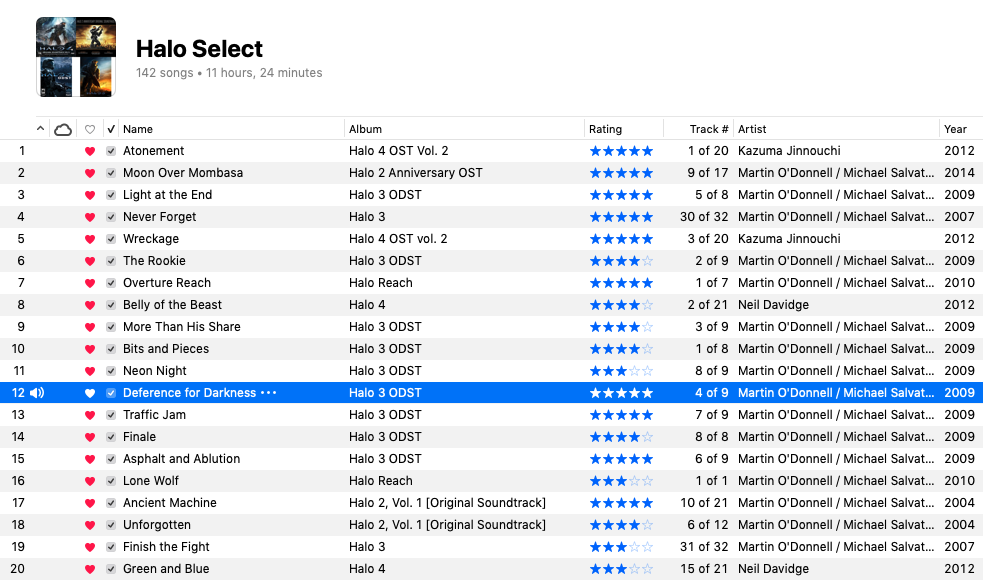Toggle heart for Lone Wolf

coord(90,481)
